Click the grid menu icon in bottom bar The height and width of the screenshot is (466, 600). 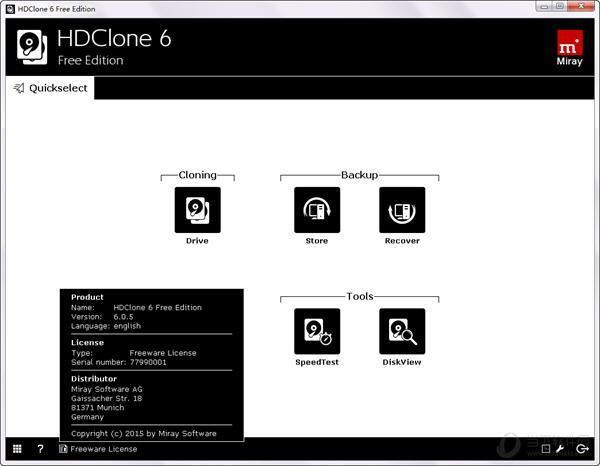tap(16, 449)
